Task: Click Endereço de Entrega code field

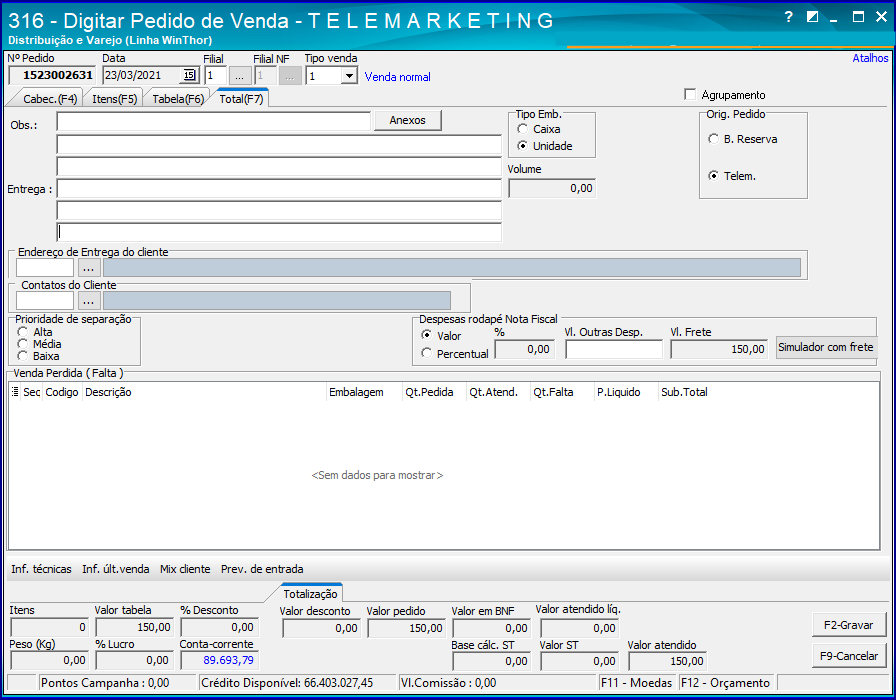Action: 45,267
